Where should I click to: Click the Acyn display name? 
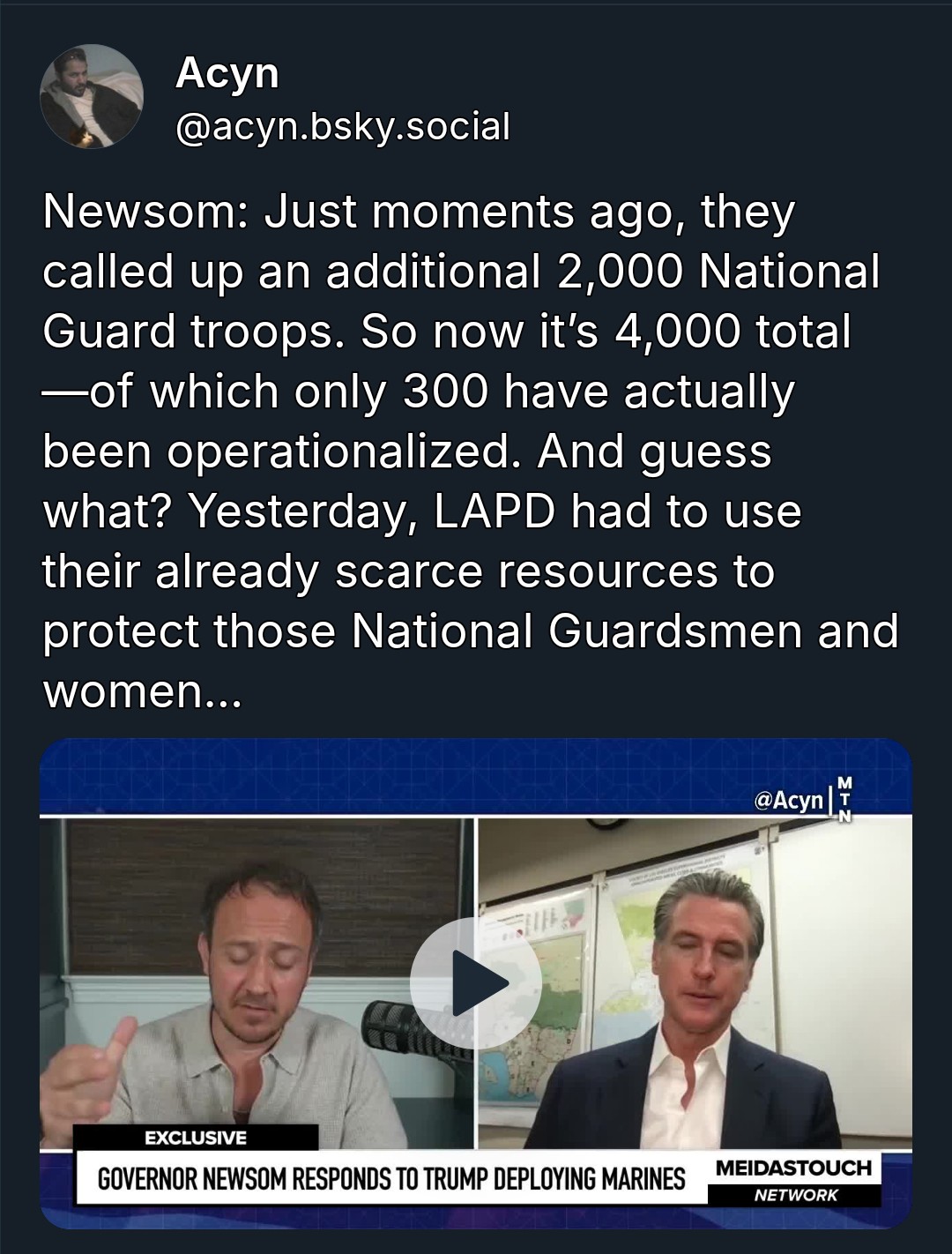(x=227, y=72)
